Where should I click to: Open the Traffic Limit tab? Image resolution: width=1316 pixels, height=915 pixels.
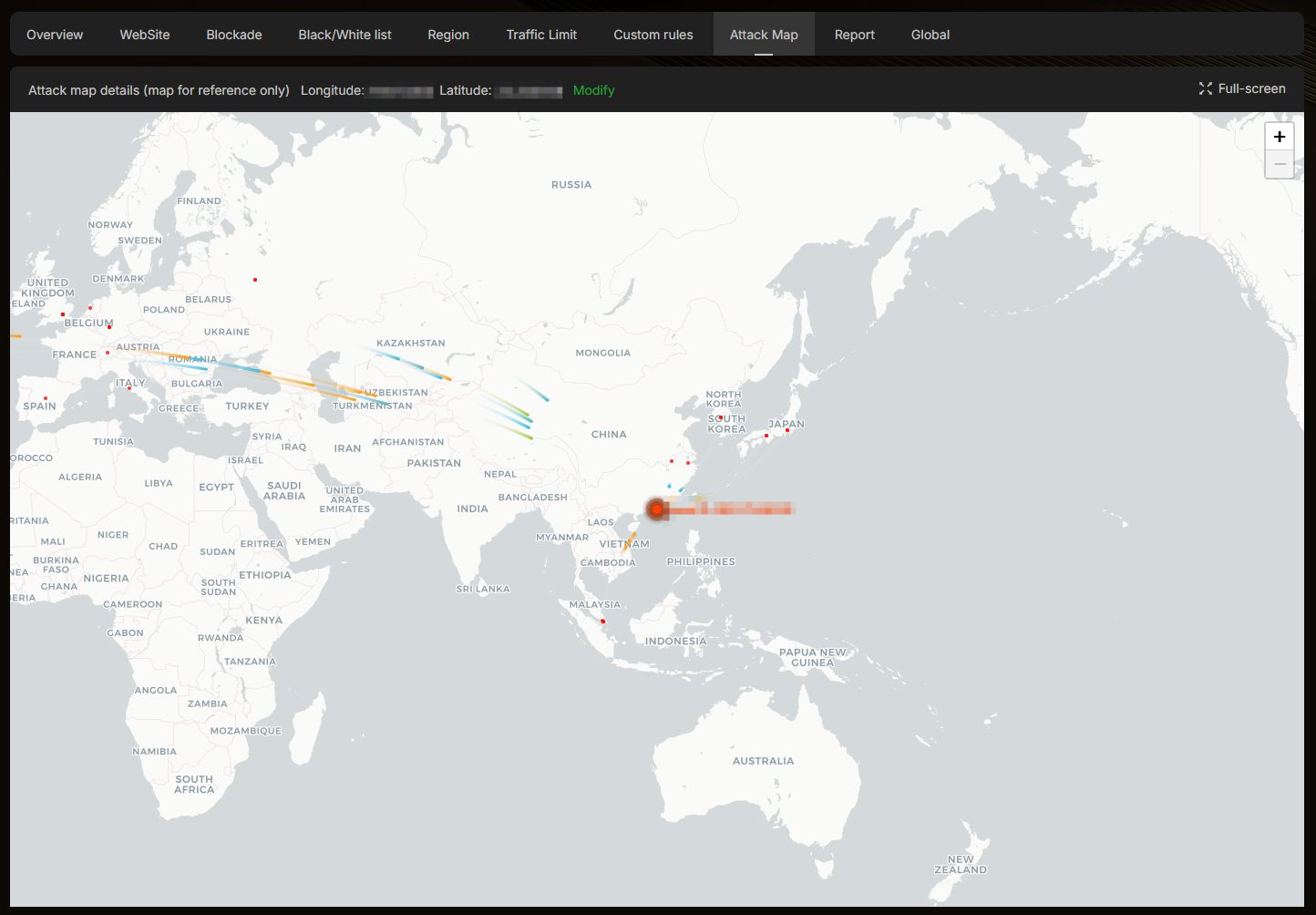(541, 35)
